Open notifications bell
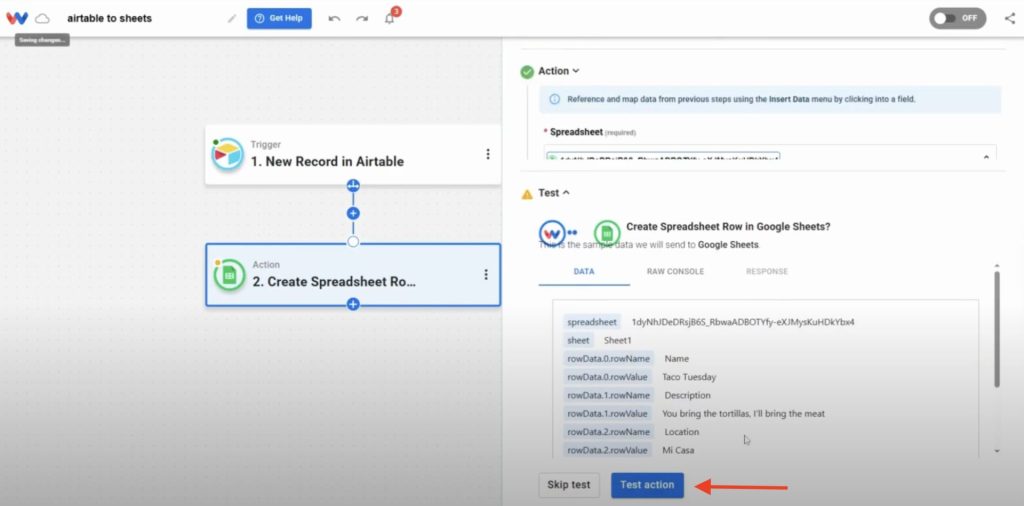 [x=390, y=18]
